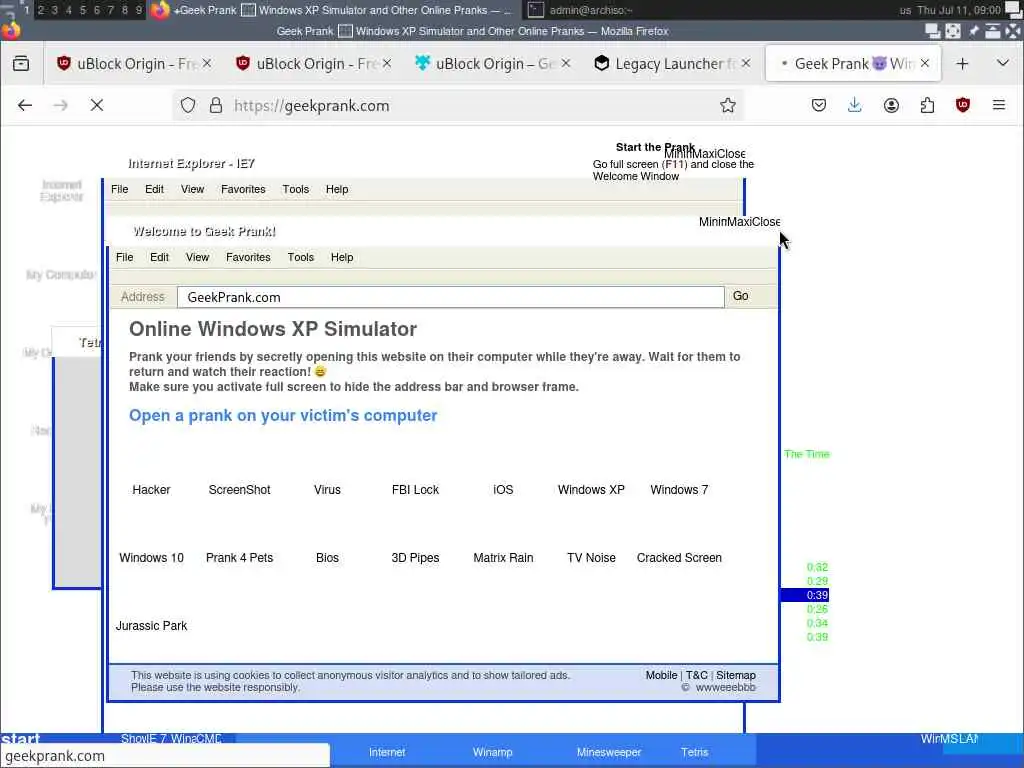The height and width of the screenshot is (768, 1024).
Task: Open the 3D Pipes prank
Action: click(415, 558)
